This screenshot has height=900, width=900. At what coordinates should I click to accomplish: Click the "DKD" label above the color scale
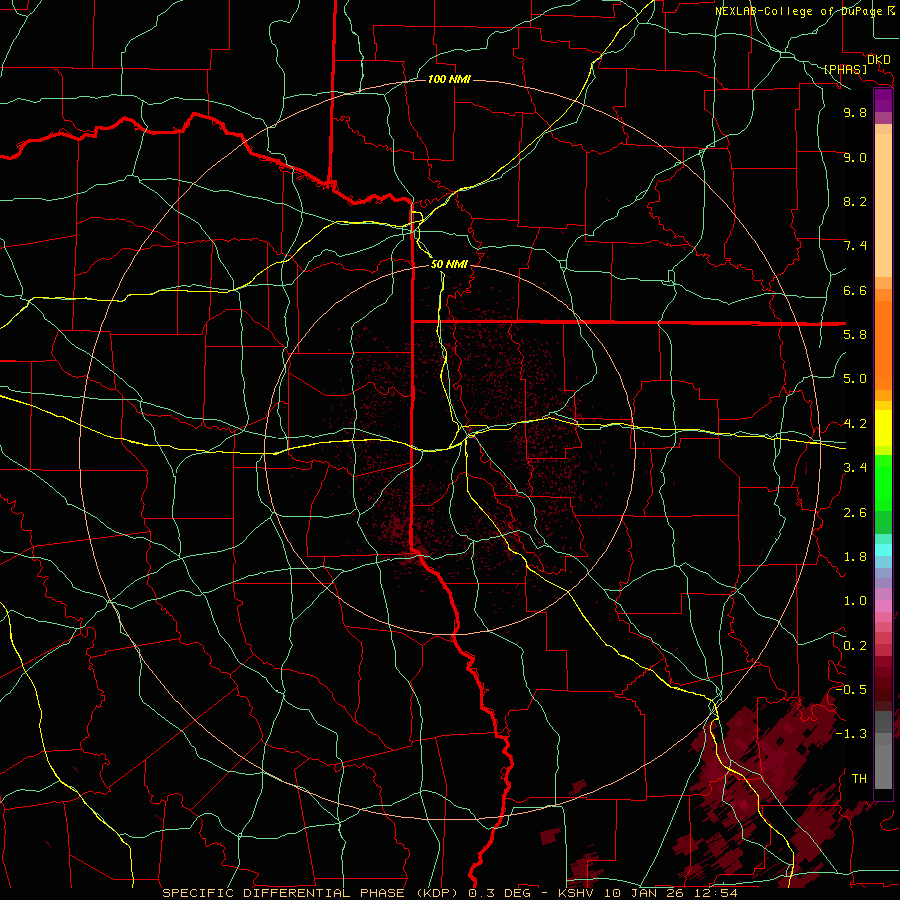(x=878, y=60)
